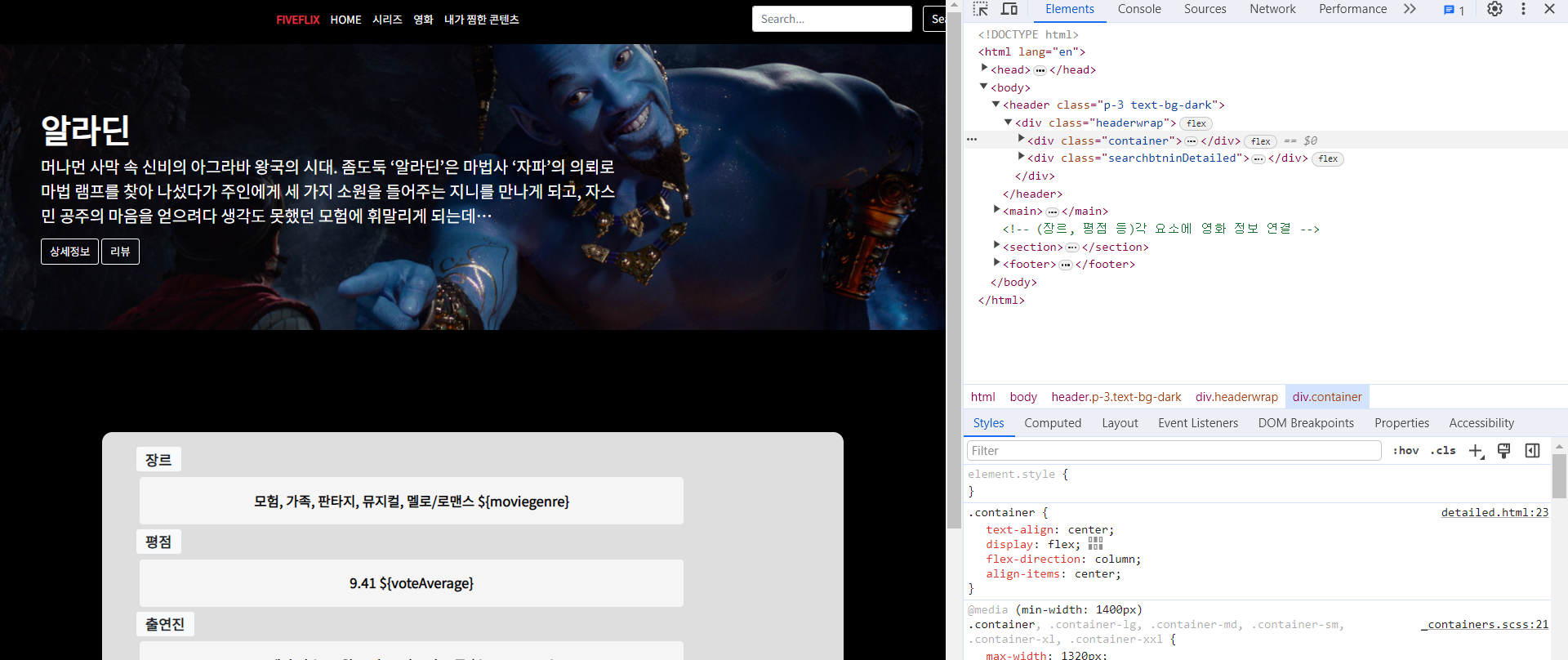The height and width of the screenshot is (660, 1568).
Task: Open the Performance tab
Action: 1352,9
